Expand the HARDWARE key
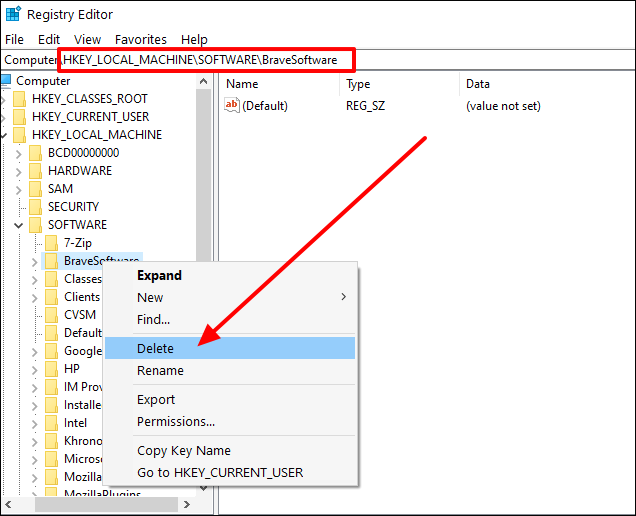The height and width of the screenshot is (516, 636). coord(19,172)
